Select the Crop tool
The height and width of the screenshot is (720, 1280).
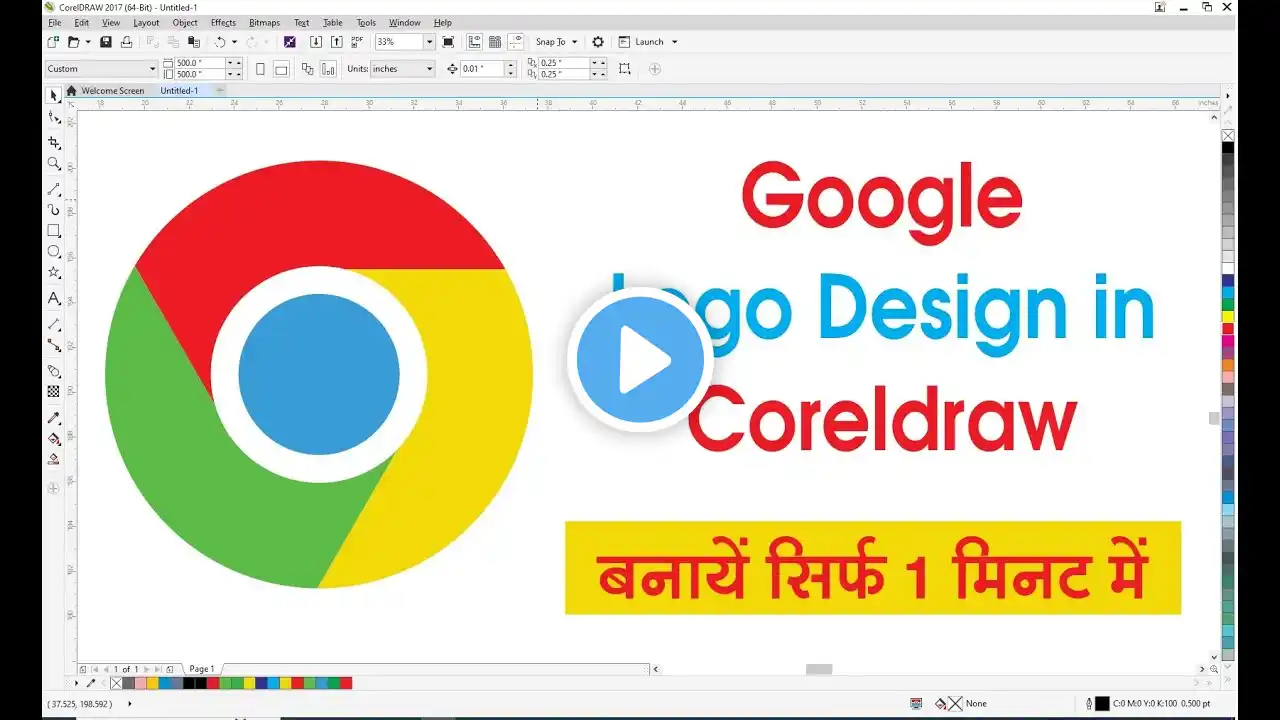54,143
